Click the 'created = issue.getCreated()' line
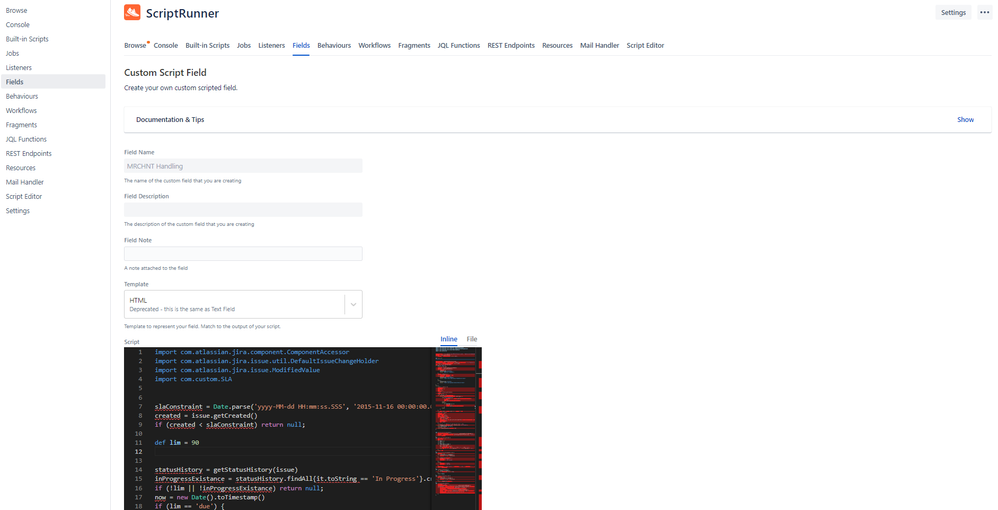This screenshot has height=510, width=998. [x=206, y=416]
